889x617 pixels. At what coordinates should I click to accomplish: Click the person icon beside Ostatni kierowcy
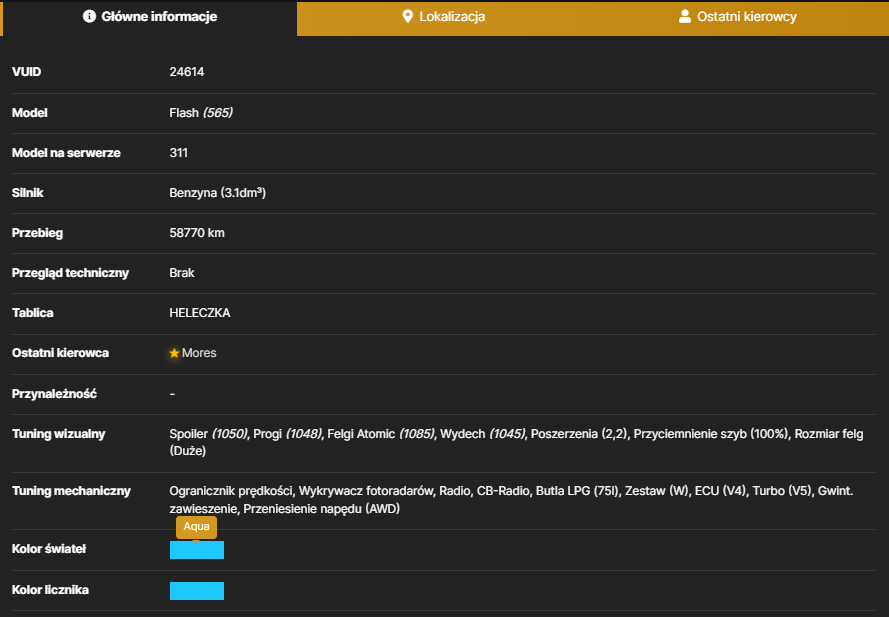(685, 16)
